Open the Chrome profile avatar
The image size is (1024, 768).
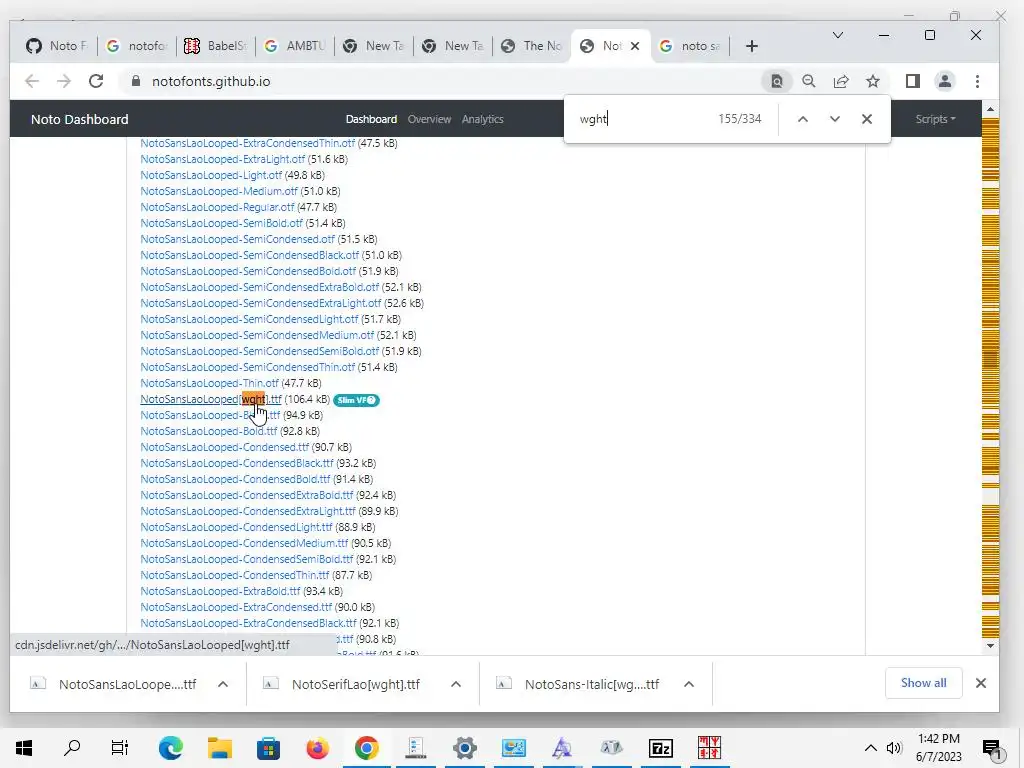(x=944, y=81)
